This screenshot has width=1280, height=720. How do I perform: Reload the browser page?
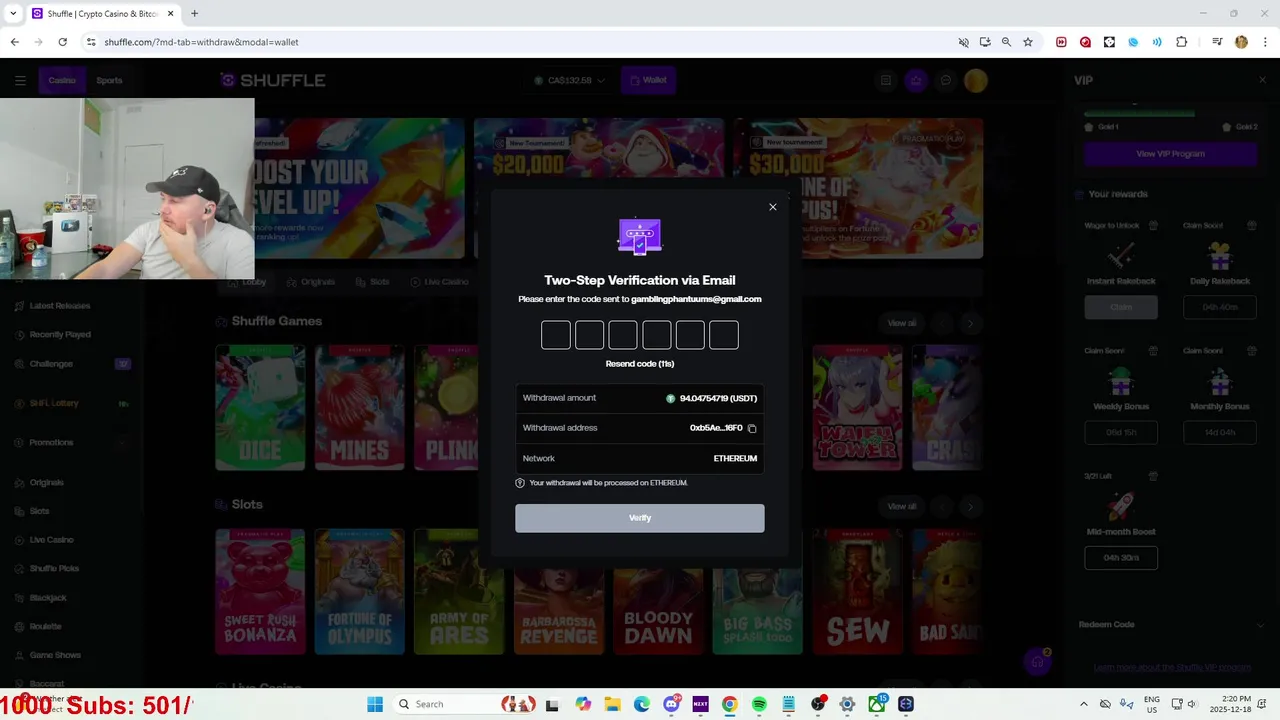click(x=62, y=42)
